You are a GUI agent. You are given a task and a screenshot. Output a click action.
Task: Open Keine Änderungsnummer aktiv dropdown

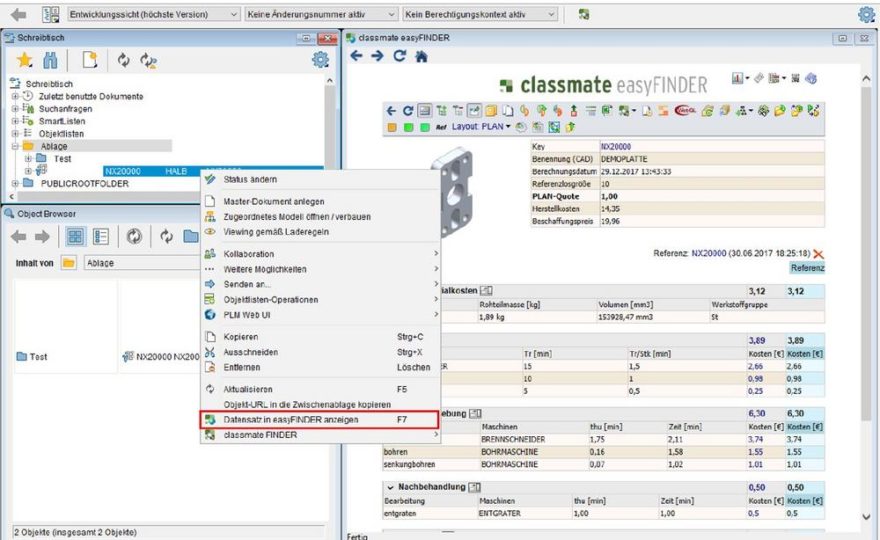[322, 15]
